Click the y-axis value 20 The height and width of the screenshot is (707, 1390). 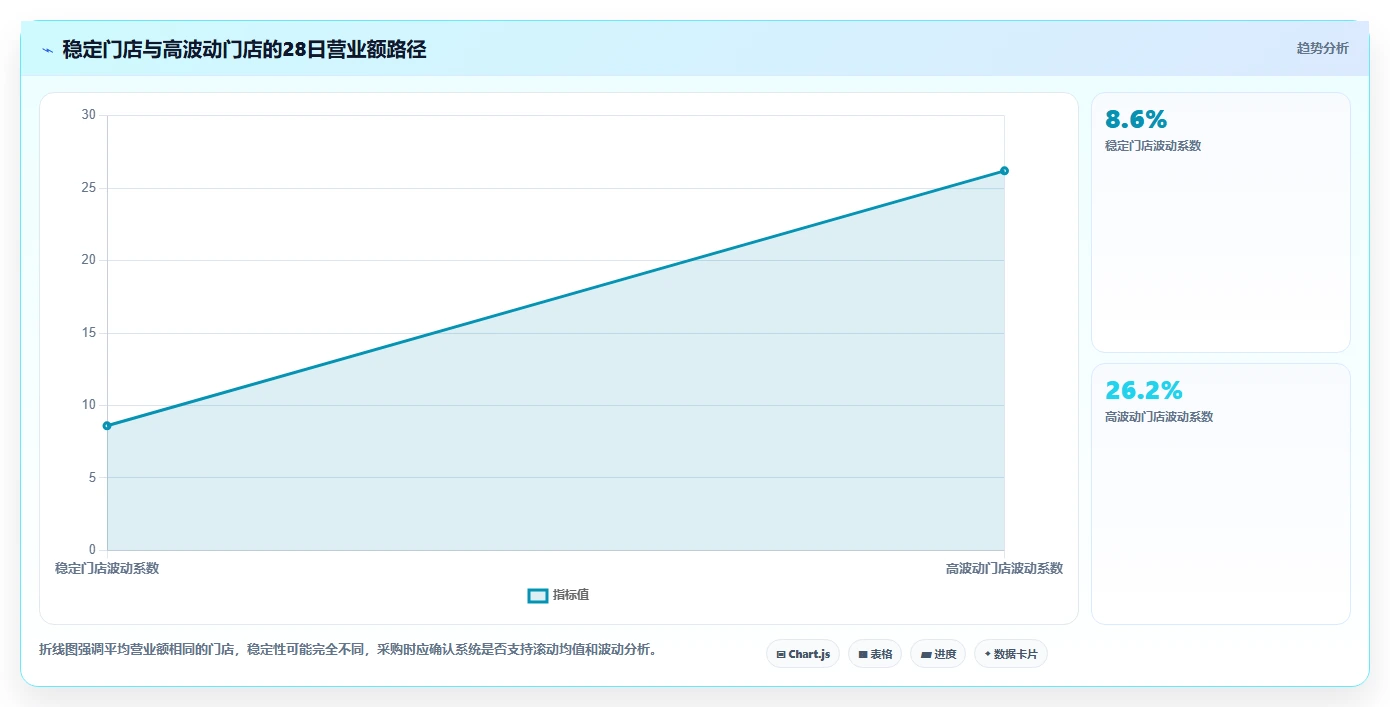[89, 260]
